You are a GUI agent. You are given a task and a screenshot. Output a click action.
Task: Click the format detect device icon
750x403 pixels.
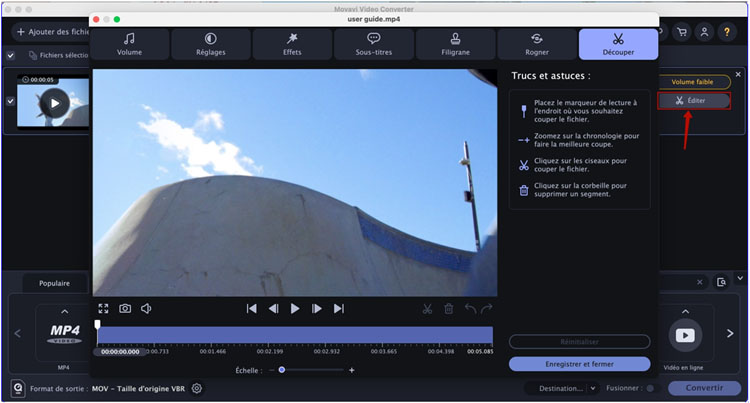pos(721,283)
